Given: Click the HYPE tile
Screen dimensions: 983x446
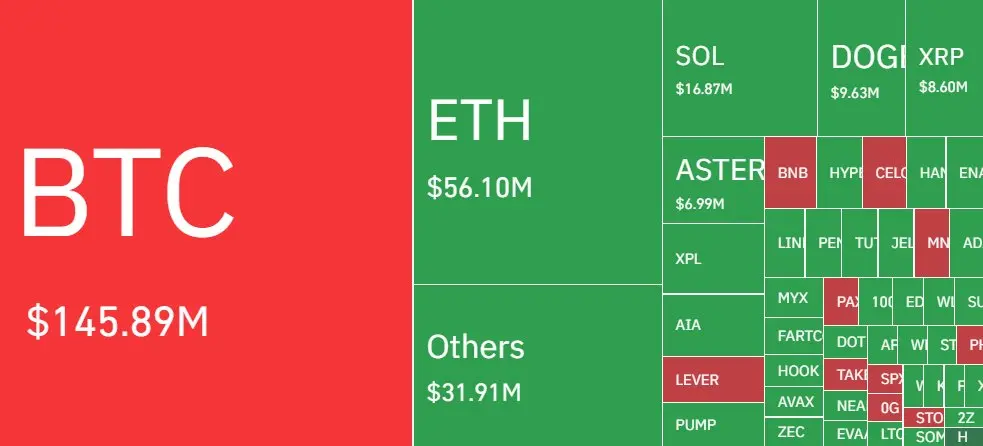Looking at the screenshot, I should point(840,173).
